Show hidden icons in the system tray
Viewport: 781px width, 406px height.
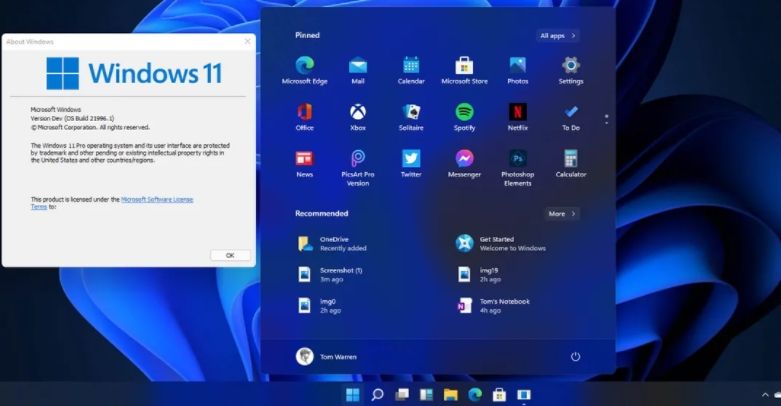(765, 395)
